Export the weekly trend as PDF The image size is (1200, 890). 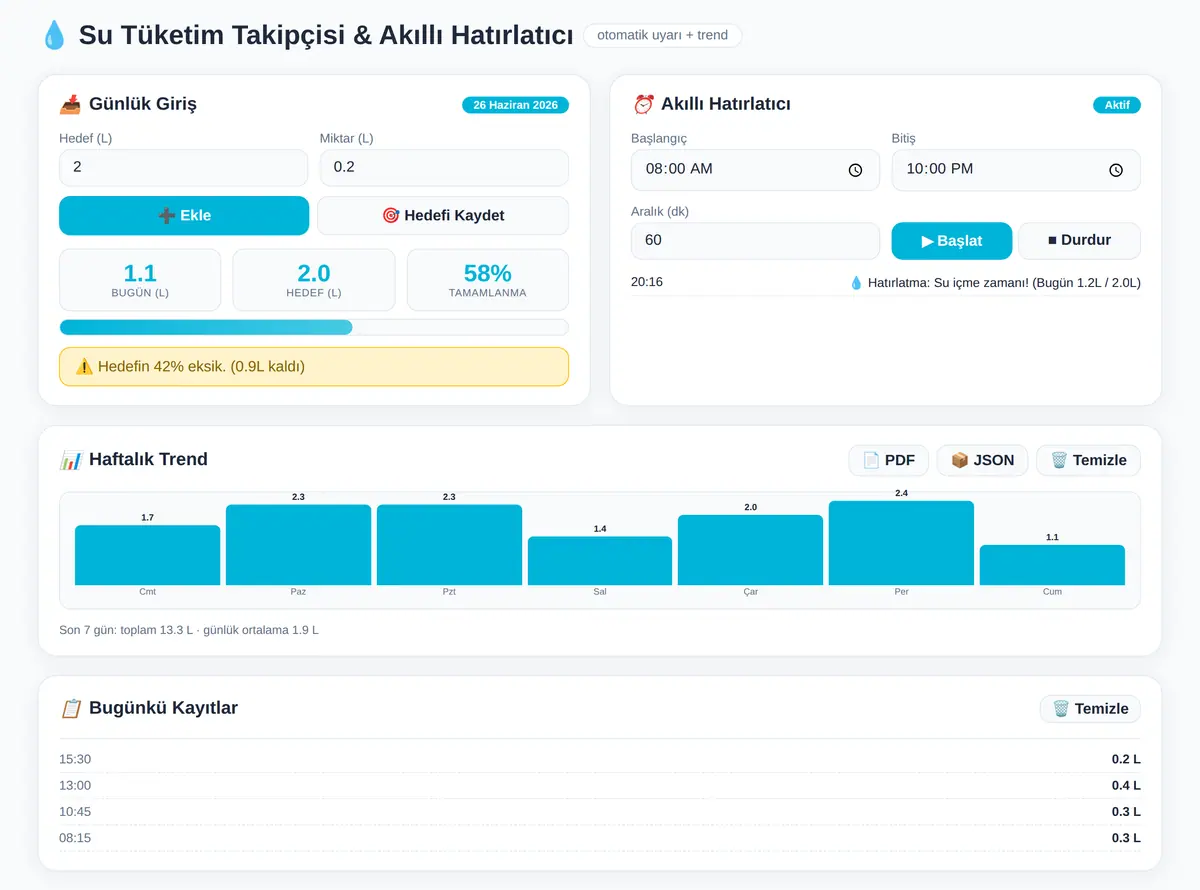click(x=889, y=460)
